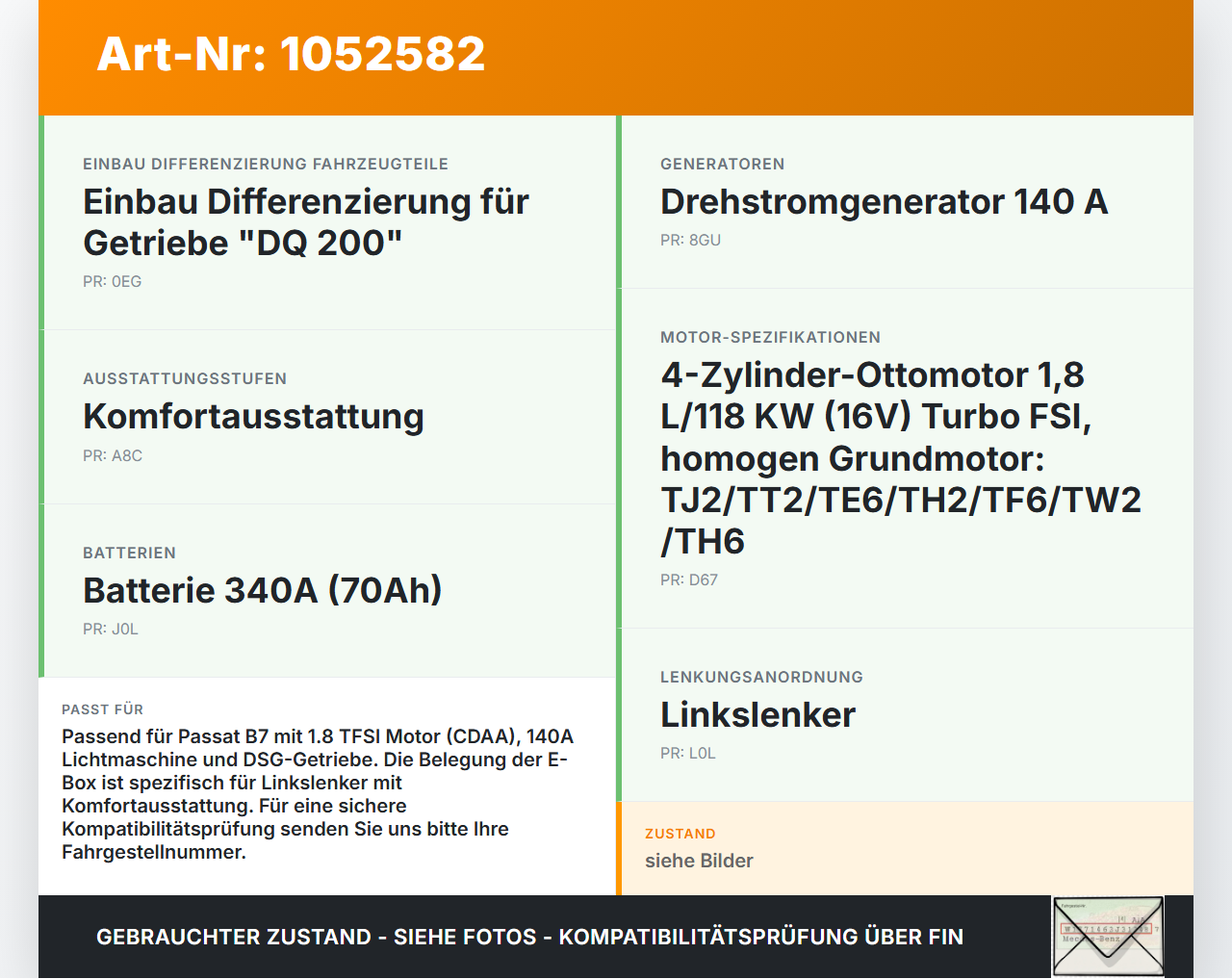This screenshot has height=979, width=1232.
Task: Select the 'Komfortausstattung' heading
Action: (253, 417)
